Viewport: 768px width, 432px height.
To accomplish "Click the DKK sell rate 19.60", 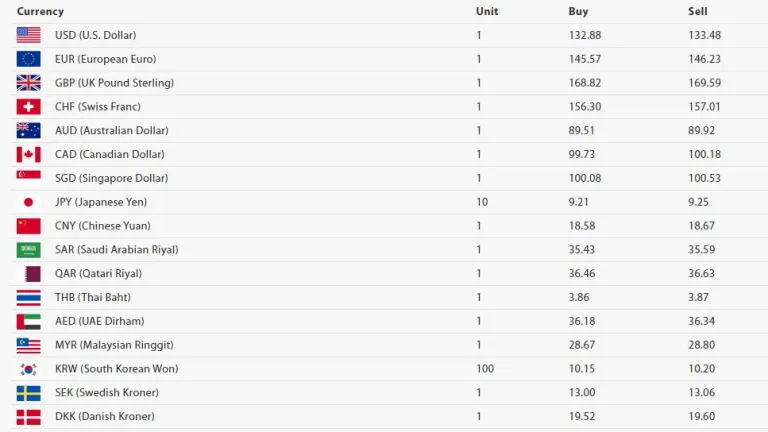I will (x=702, y=416).
